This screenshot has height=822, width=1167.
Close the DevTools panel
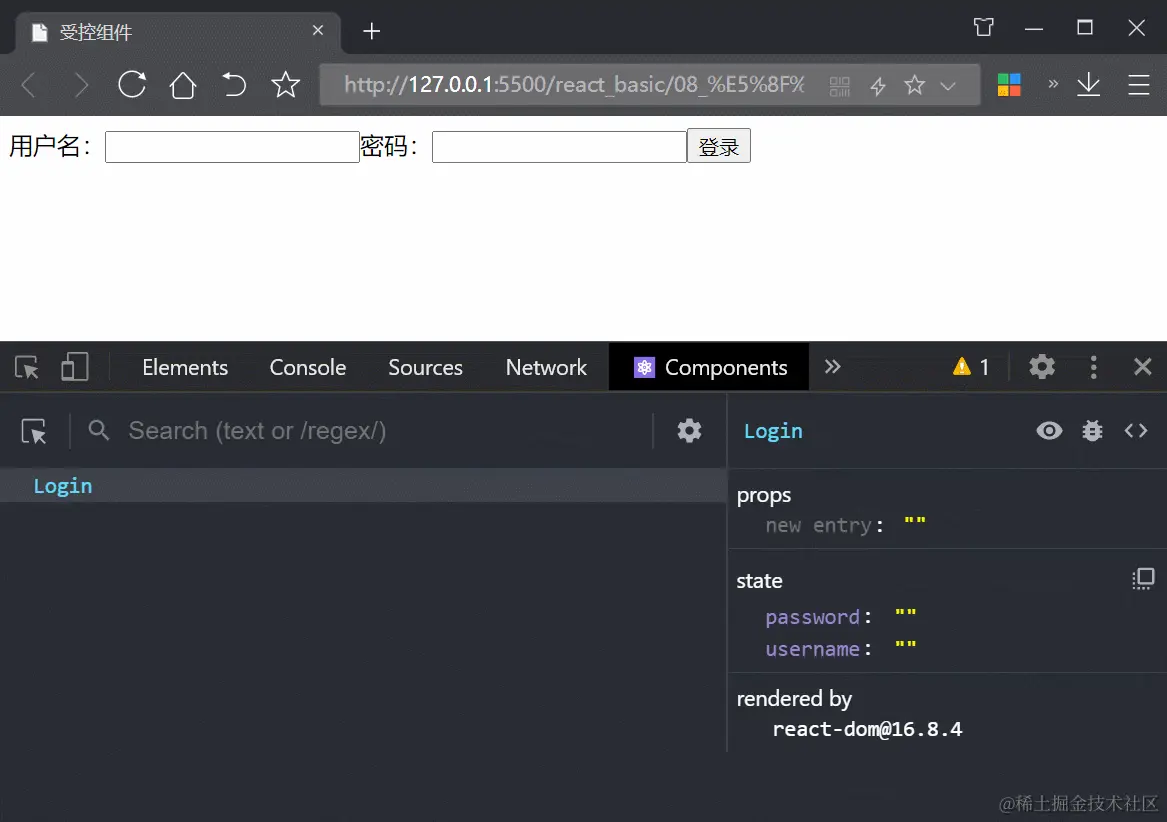(1142, 366)
